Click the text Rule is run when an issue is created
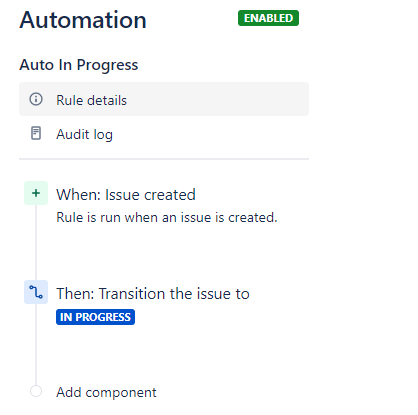 [167, 217]
